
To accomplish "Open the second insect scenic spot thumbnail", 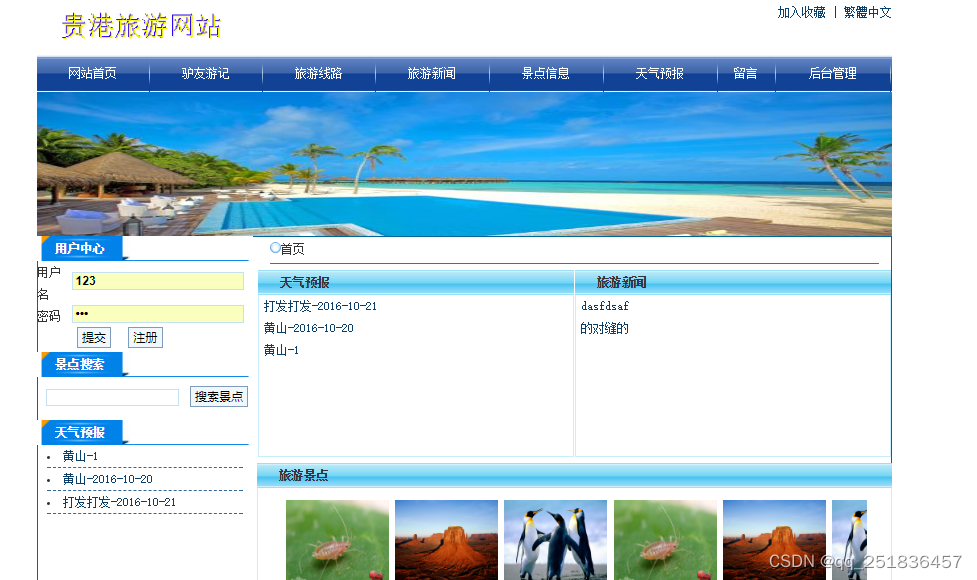I will (x=665, y=540).
